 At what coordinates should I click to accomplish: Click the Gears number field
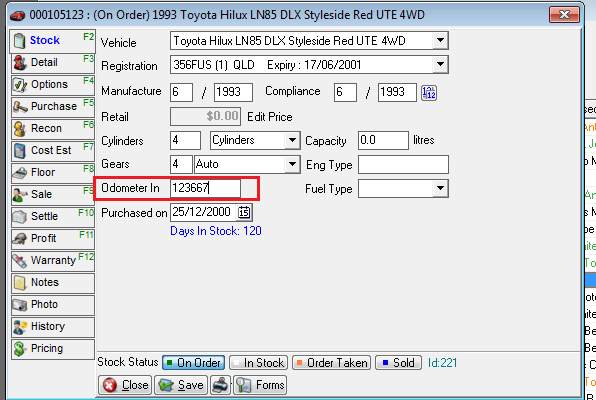[x=181, y=164]
